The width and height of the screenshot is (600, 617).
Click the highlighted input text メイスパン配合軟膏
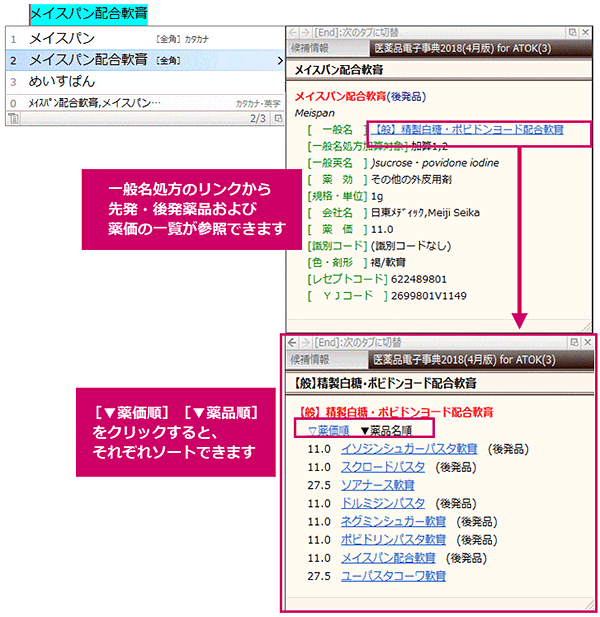click(89, 14)
